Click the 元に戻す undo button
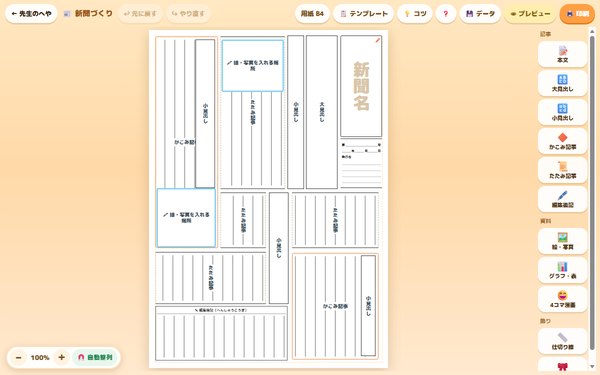 pos(140,14)
